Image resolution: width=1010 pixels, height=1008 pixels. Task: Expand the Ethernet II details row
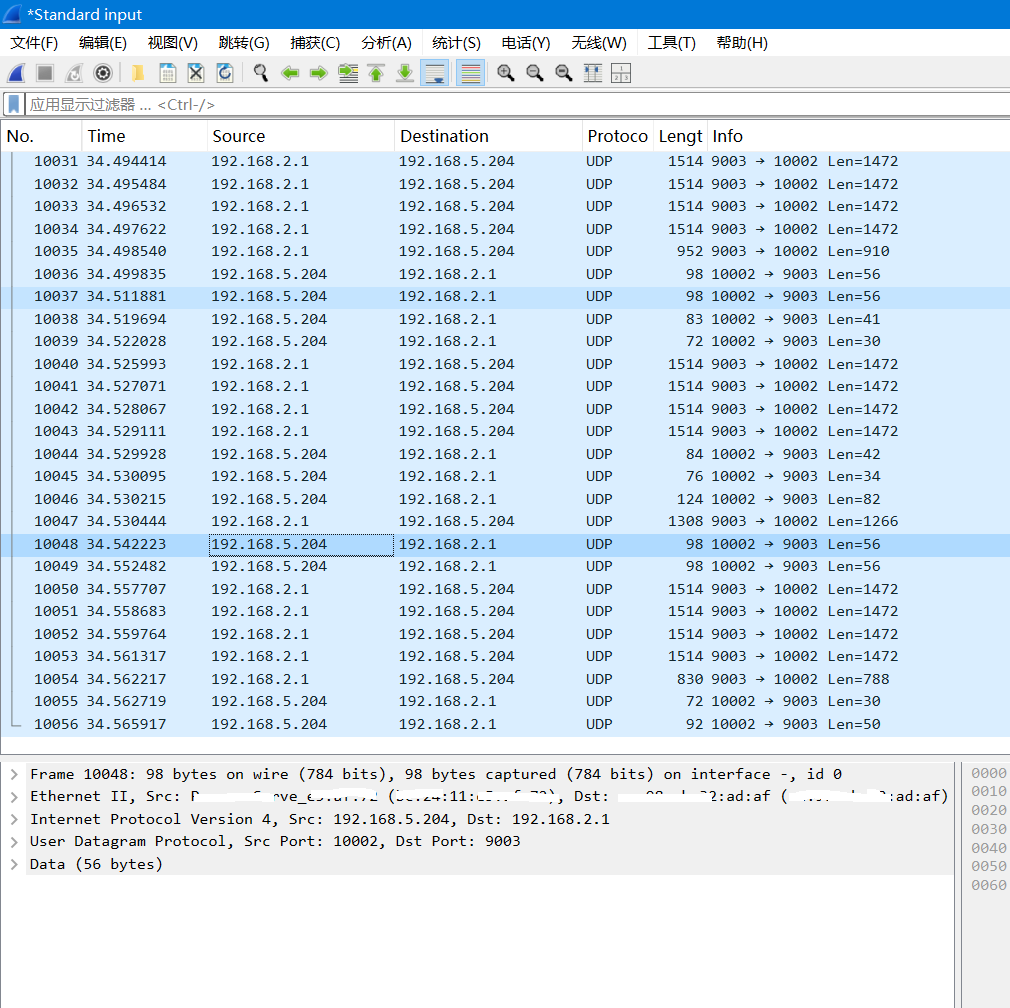point(14,797)
